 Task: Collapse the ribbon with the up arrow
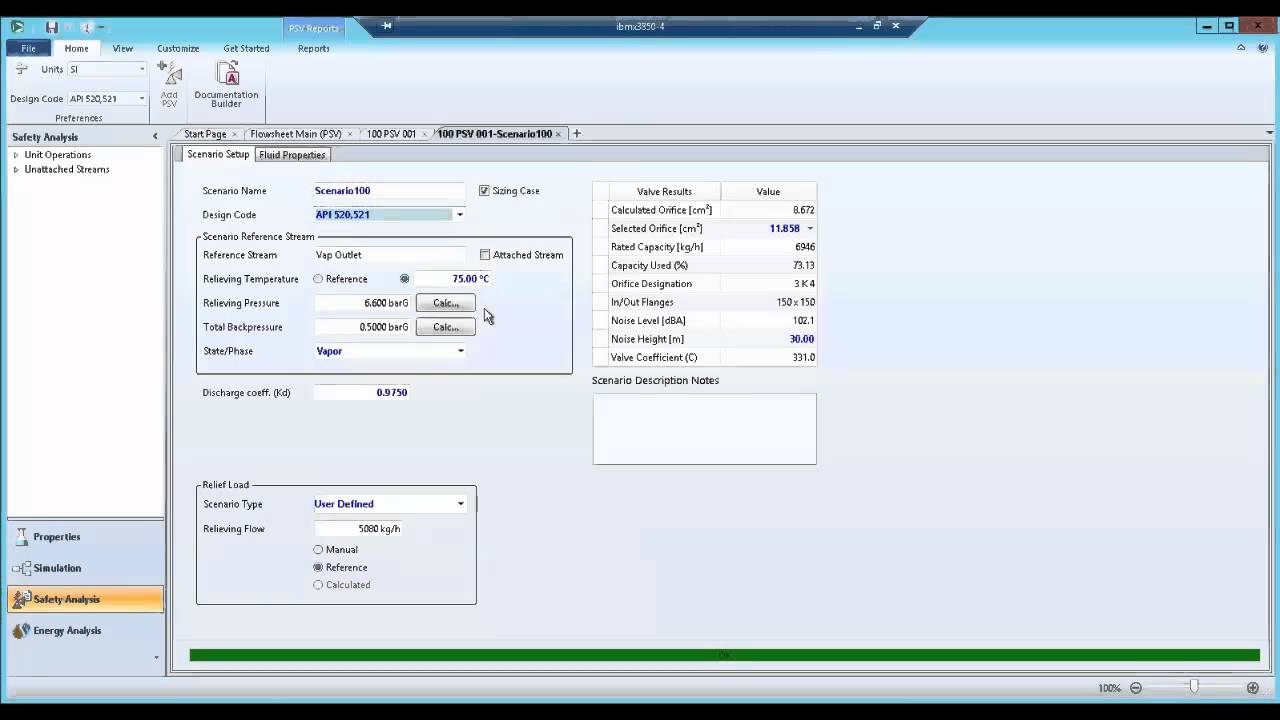(x=1242, y=48)
